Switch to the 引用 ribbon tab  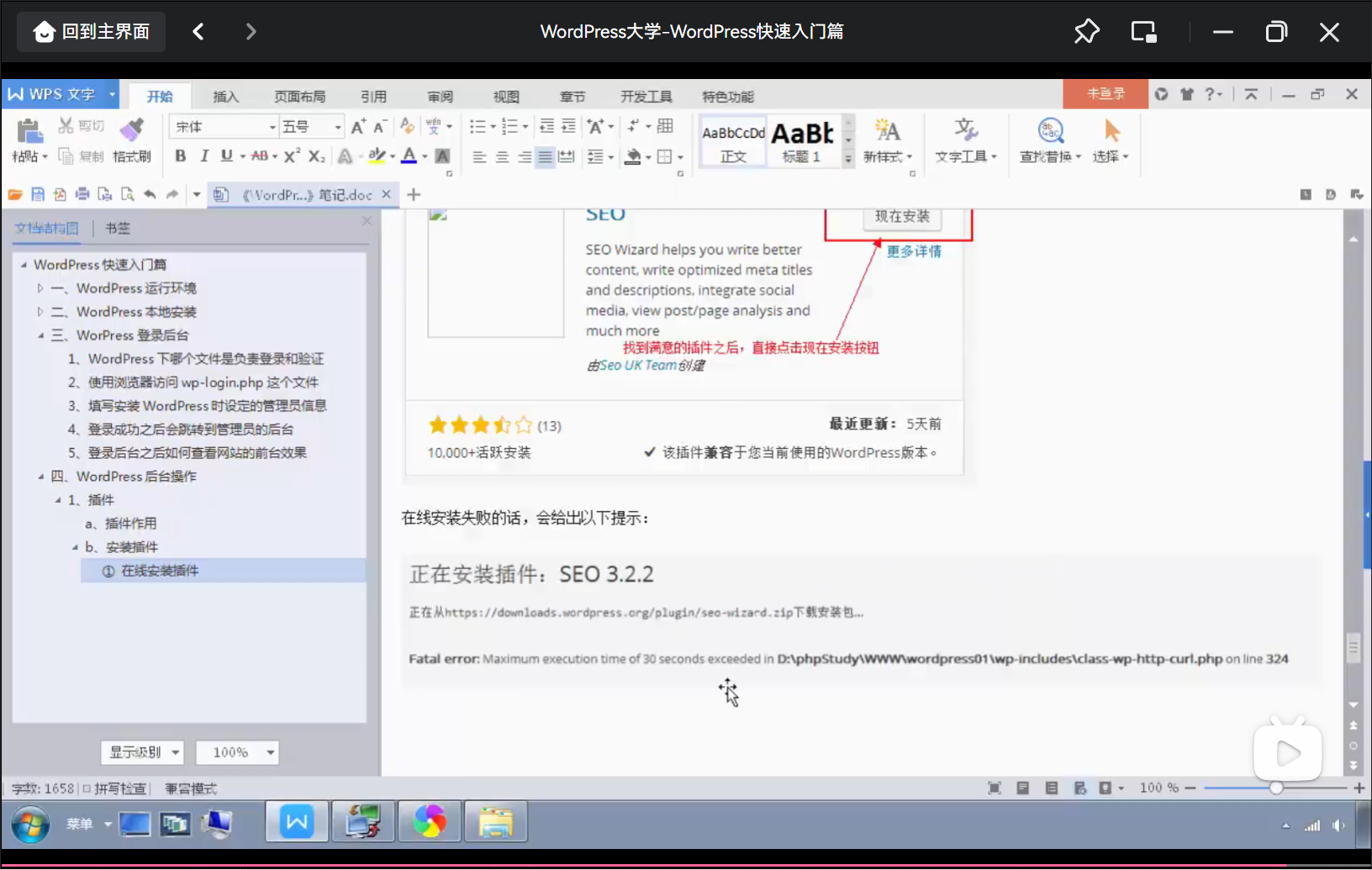point(373,97)
